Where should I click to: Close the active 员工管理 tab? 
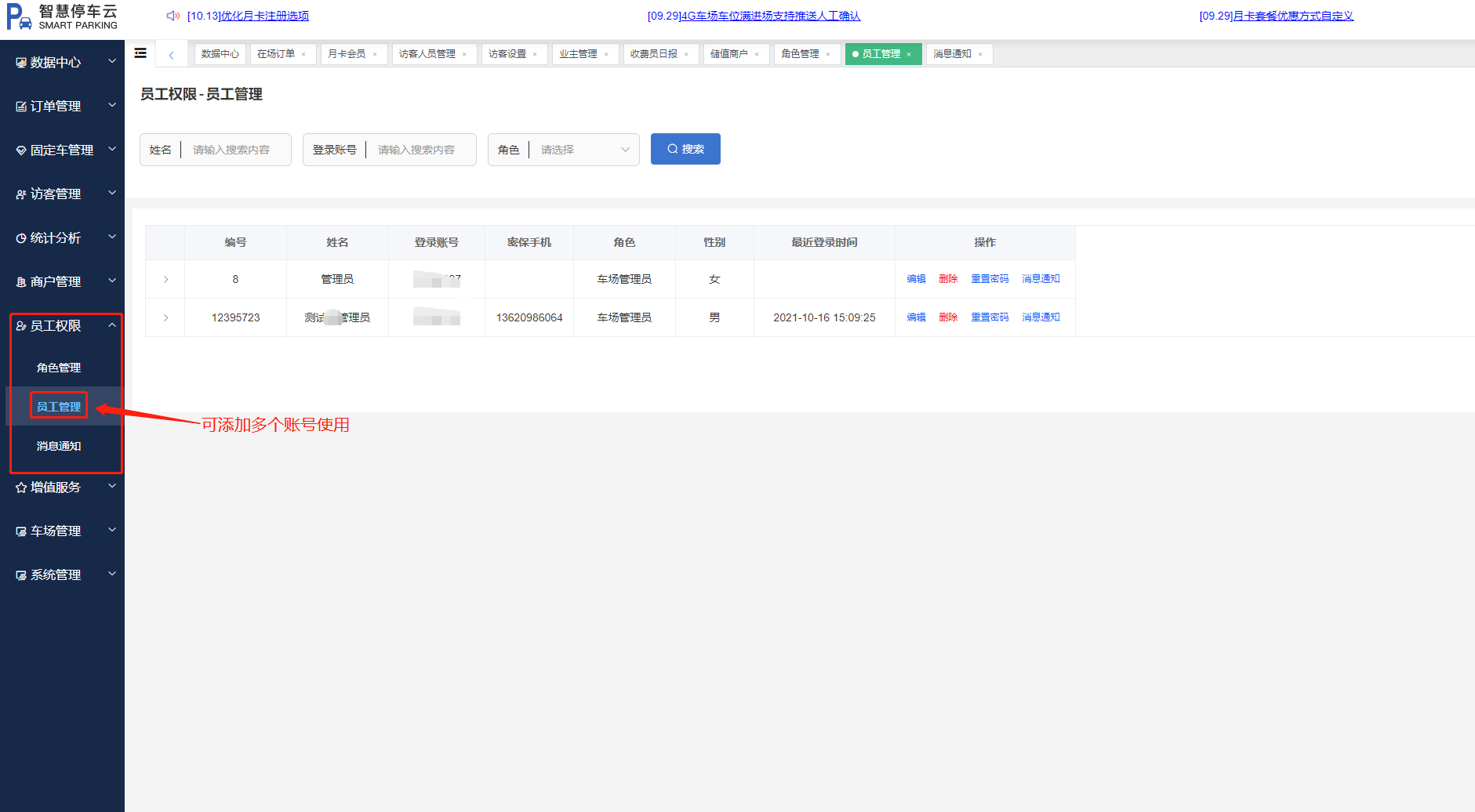tap(909, 54)
